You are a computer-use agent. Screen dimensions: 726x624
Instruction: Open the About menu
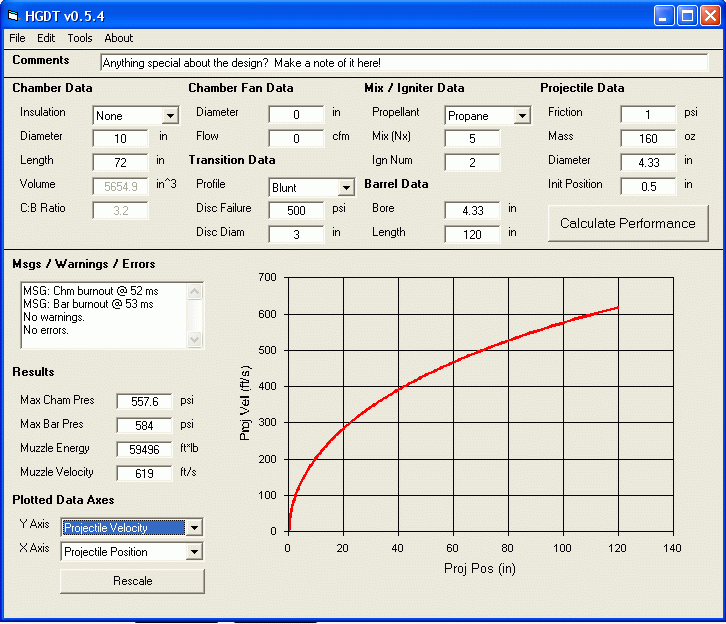coord(118,38)
